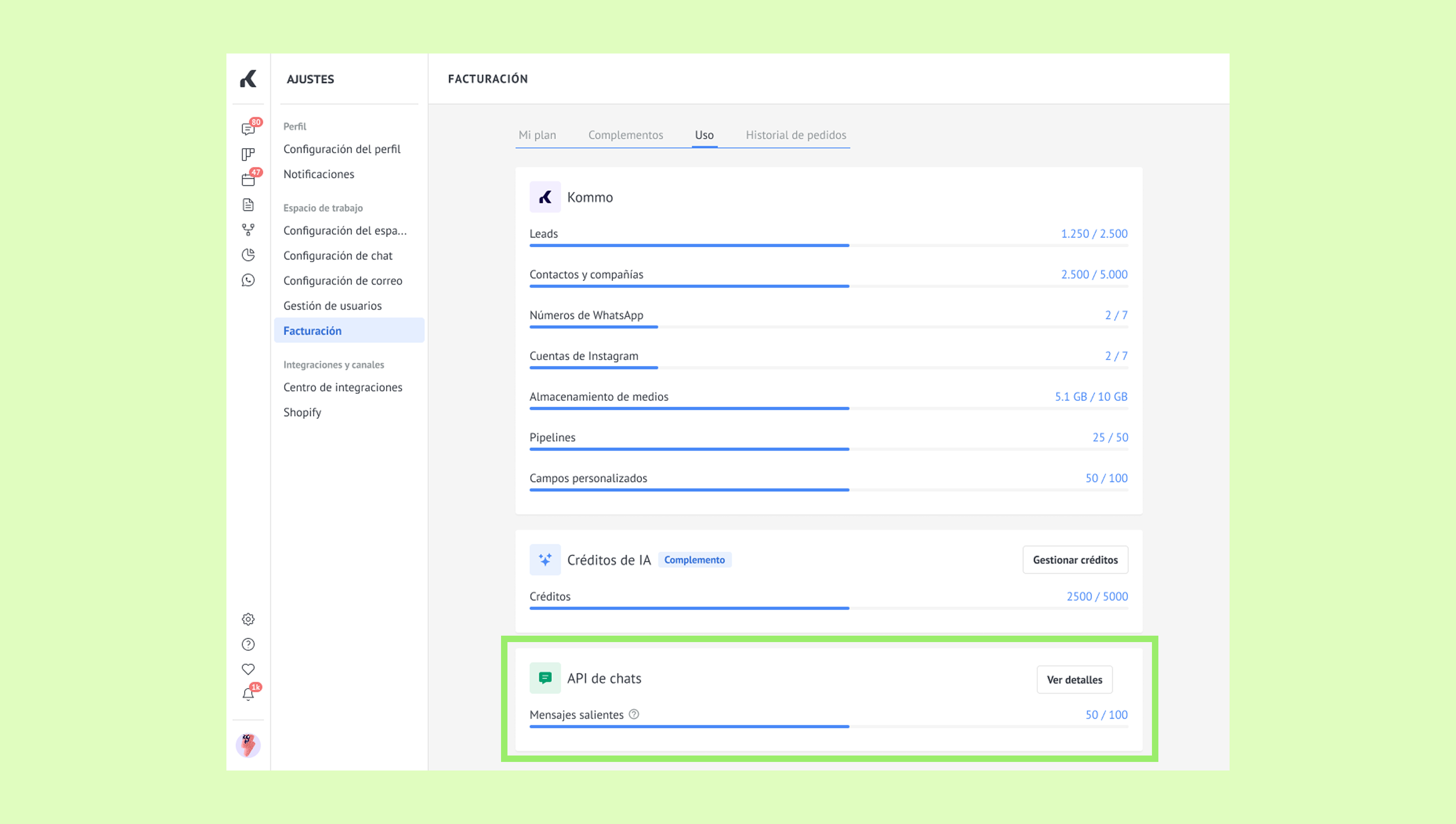Switch to the Complementos tab
Viewport: 1456px width, 824px height.
click(626, 135)
